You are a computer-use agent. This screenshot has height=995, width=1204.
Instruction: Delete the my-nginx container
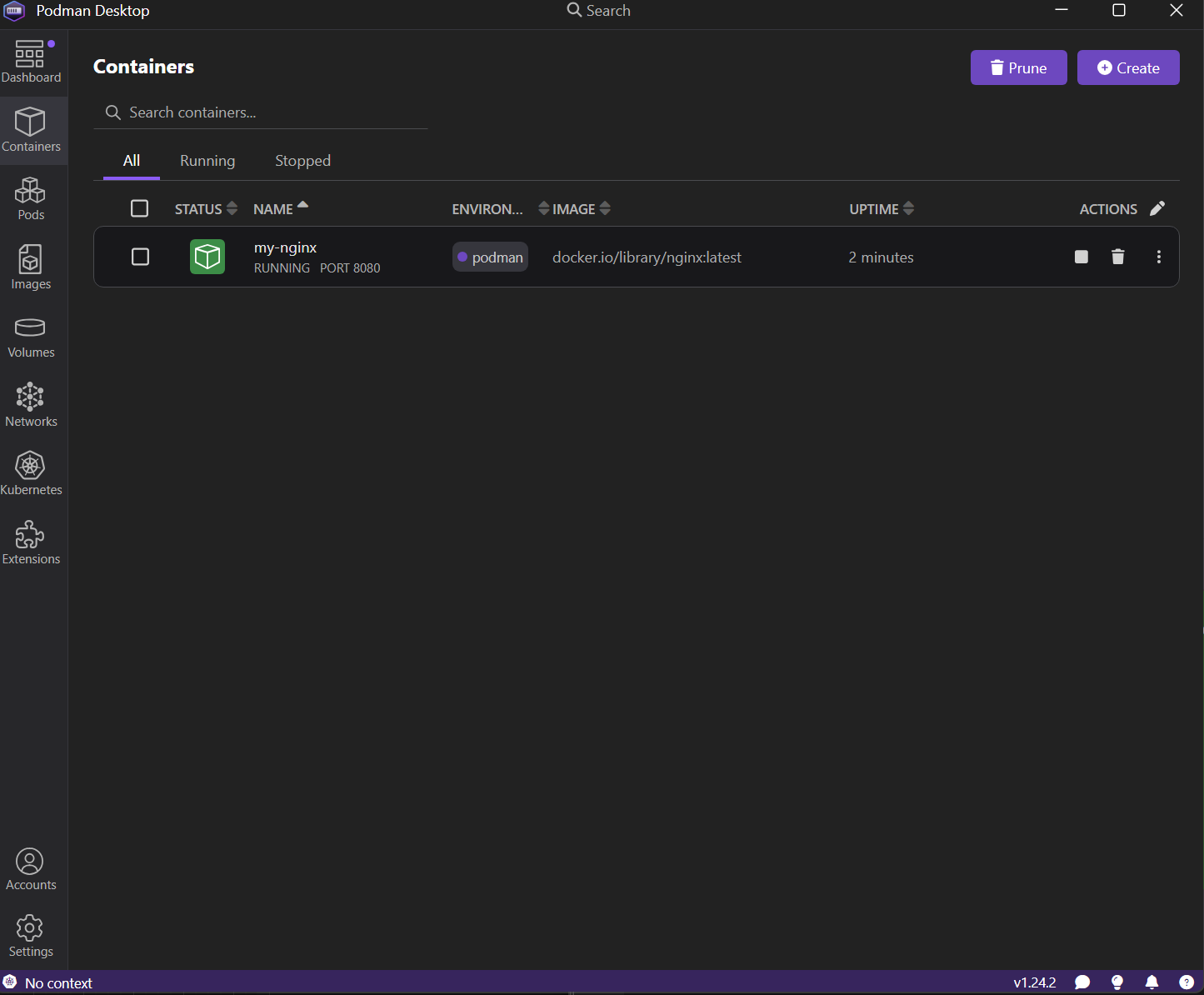1117,257
